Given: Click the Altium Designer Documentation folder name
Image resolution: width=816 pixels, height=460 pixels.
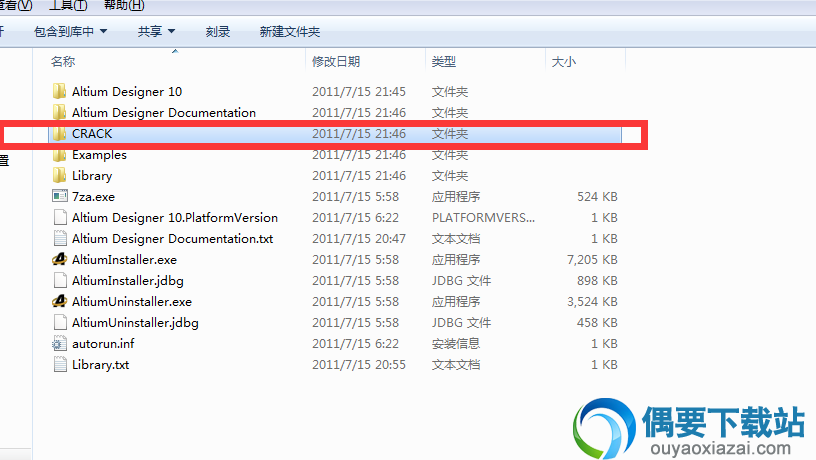Looking at the screenshot, I should [x=164, y=112].
